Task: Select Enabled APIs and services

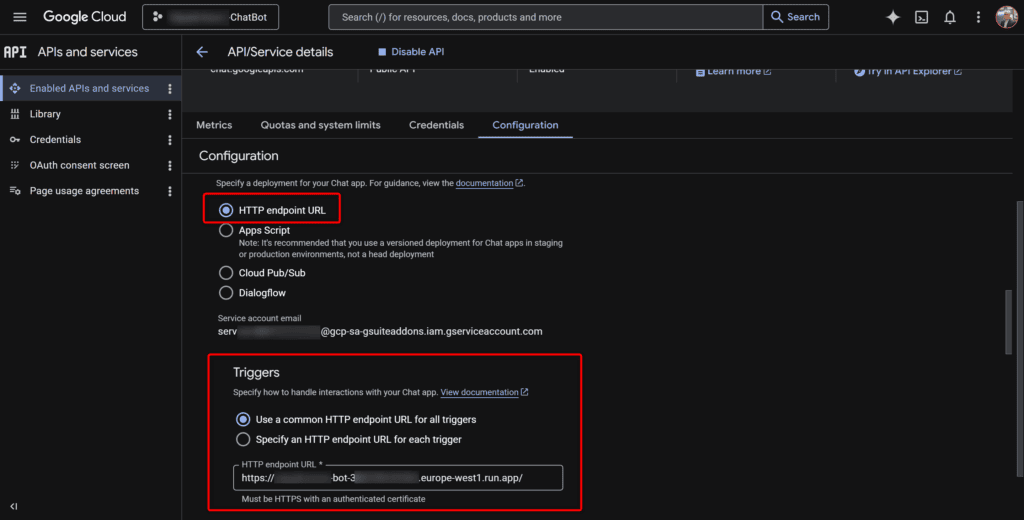Action: click(x=91, y=88)
